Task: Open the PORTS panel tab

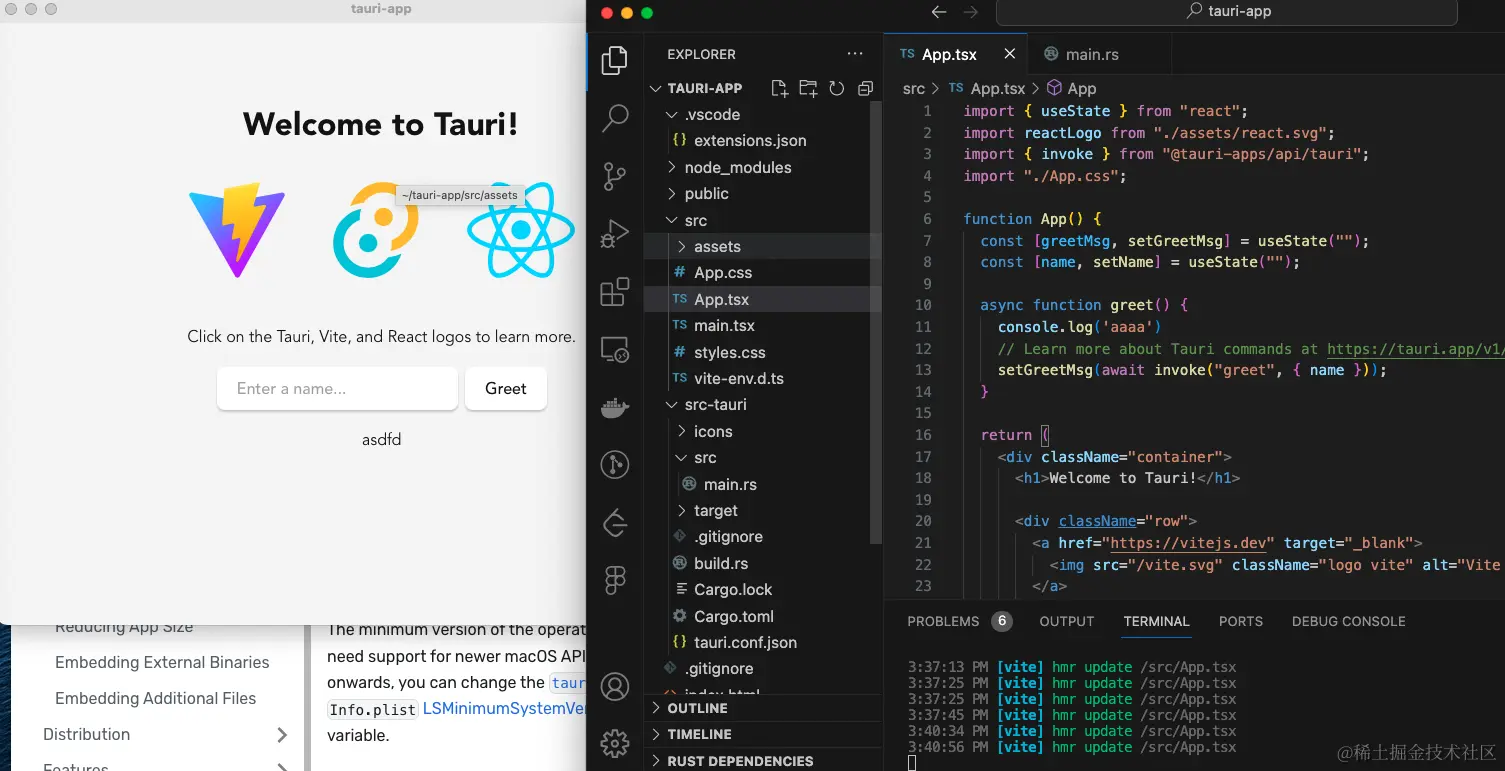Action: tap(1240, 621)
